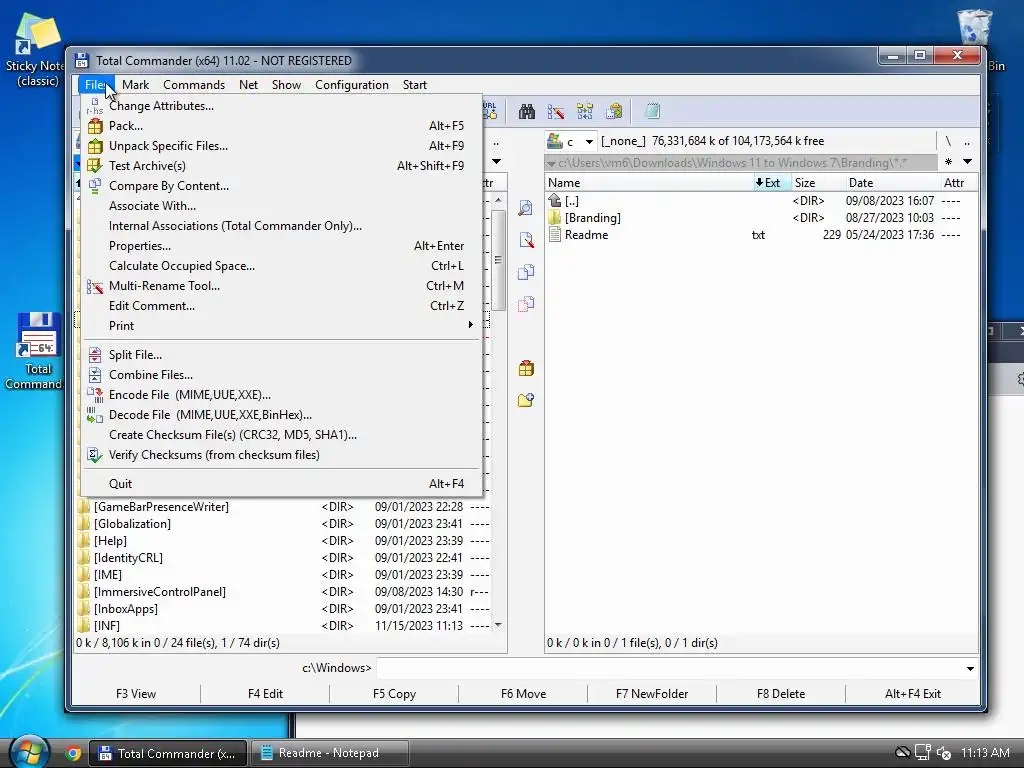Sort right panel by Name column
The width and height of the screenshot is (1024, 768).
pyautogui.click(x=648, y=183)
